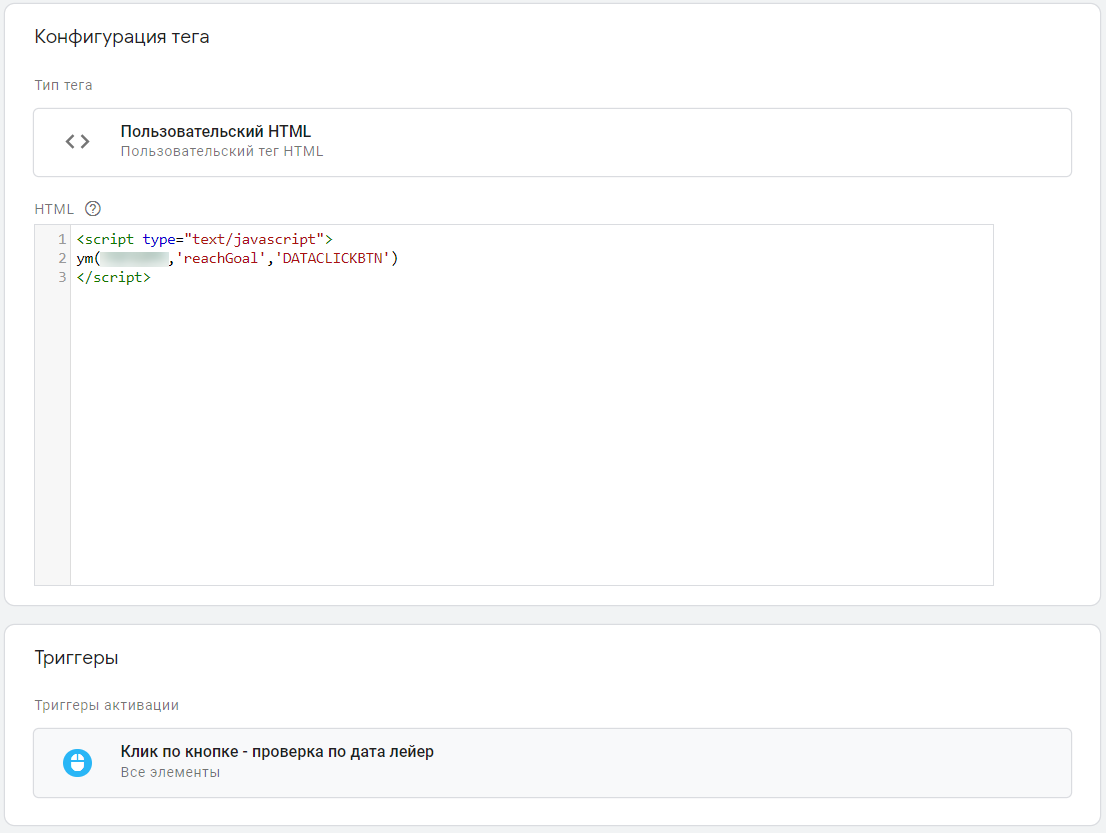Click the HTML field label
1106x833 pixels.
click(54, 209)
